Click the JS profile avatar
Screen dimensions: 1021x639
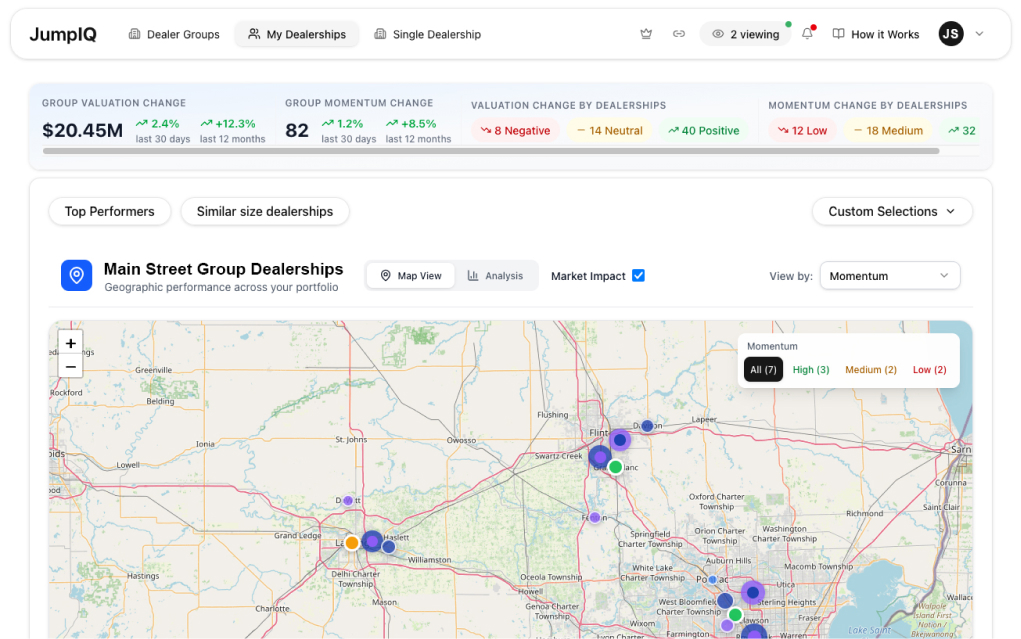(951, 34)
